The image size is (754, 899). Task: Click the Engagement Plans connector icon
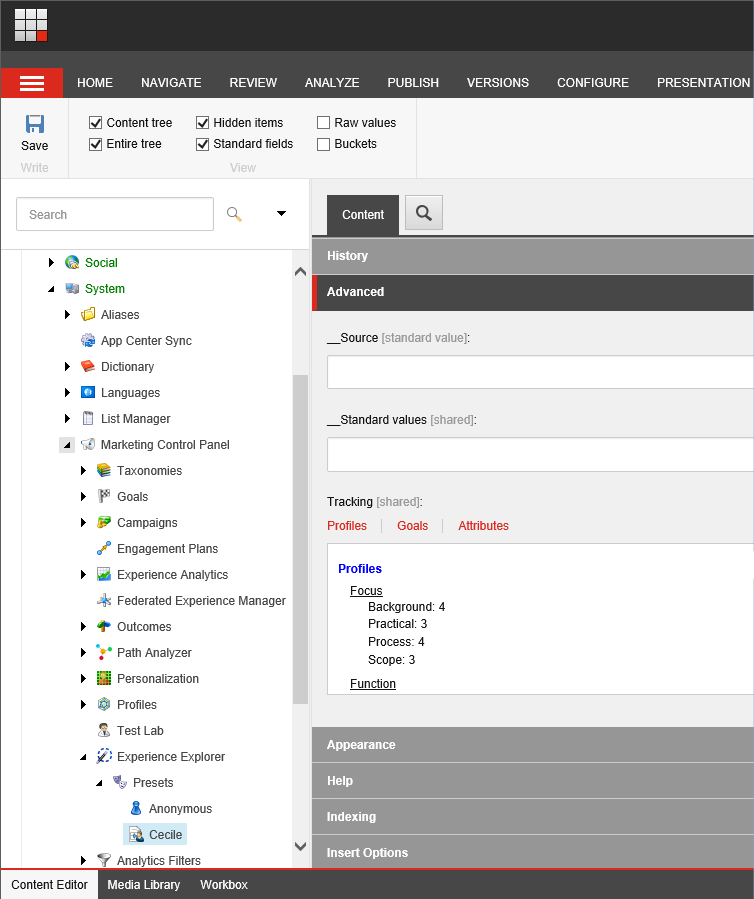pyautogui.click(x=104, y=548)
